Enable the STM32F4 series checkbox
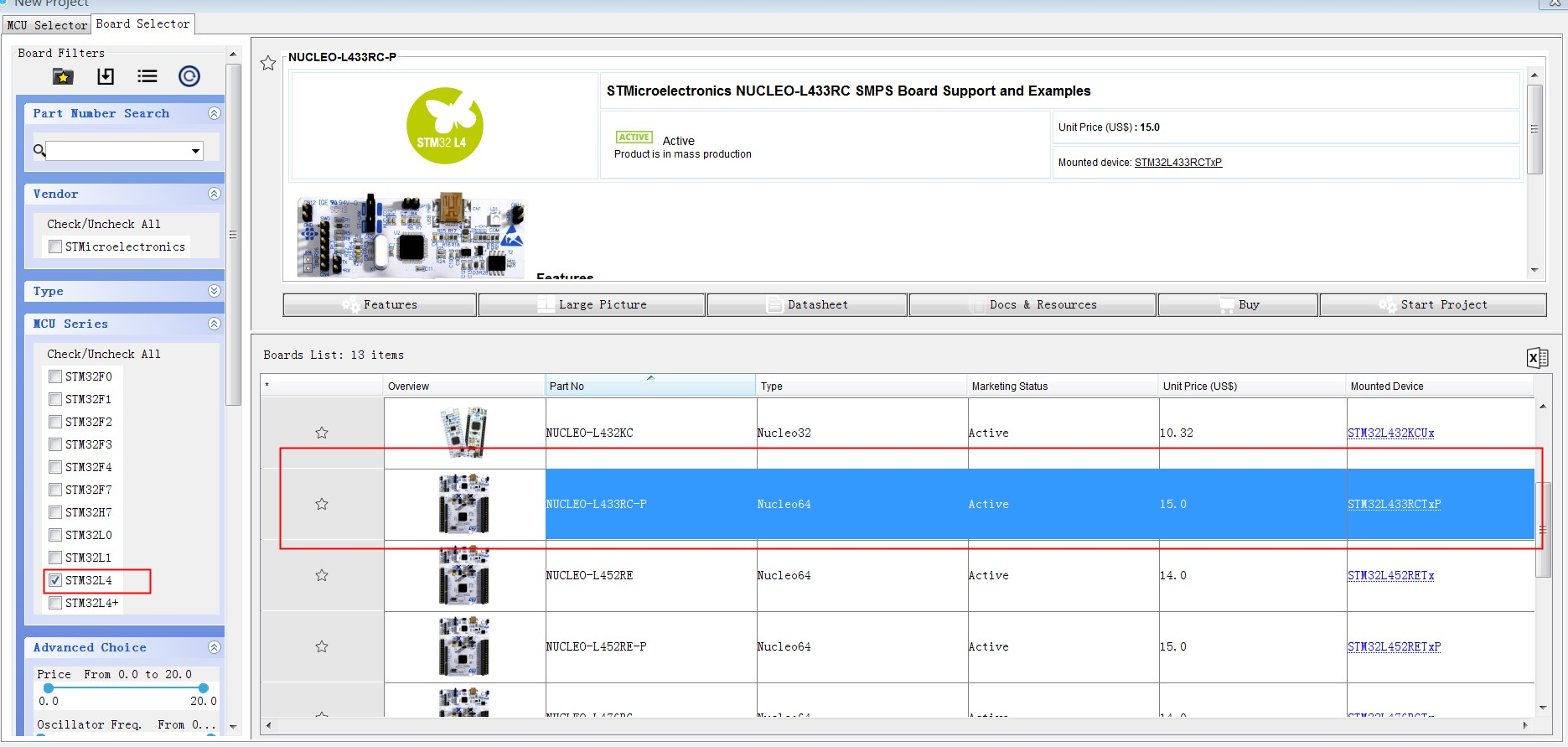The image size is (1568, 747). click(55, 467)
